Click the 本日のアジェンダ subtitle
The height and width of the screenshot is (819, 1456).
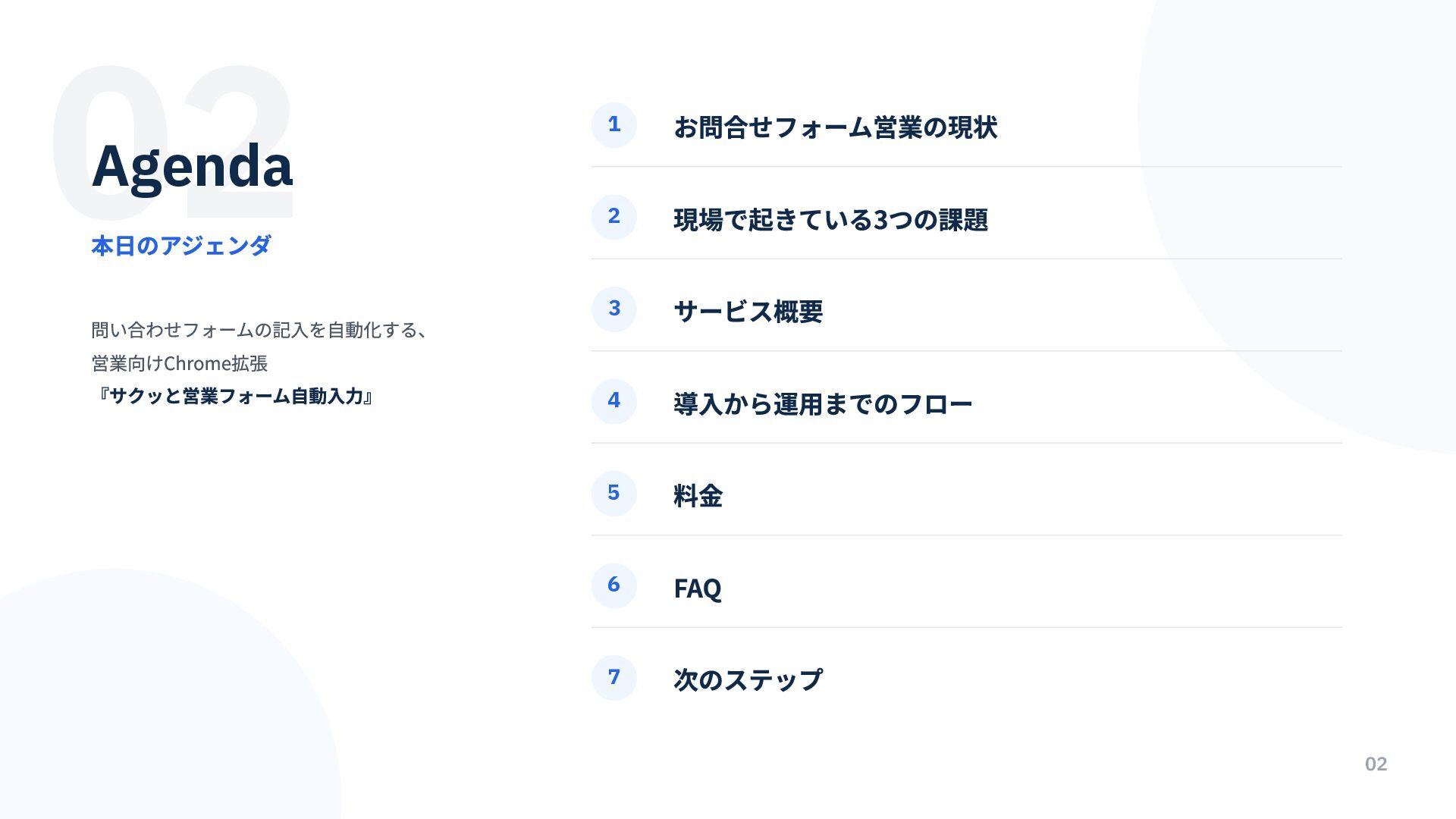tap(180, 246)
